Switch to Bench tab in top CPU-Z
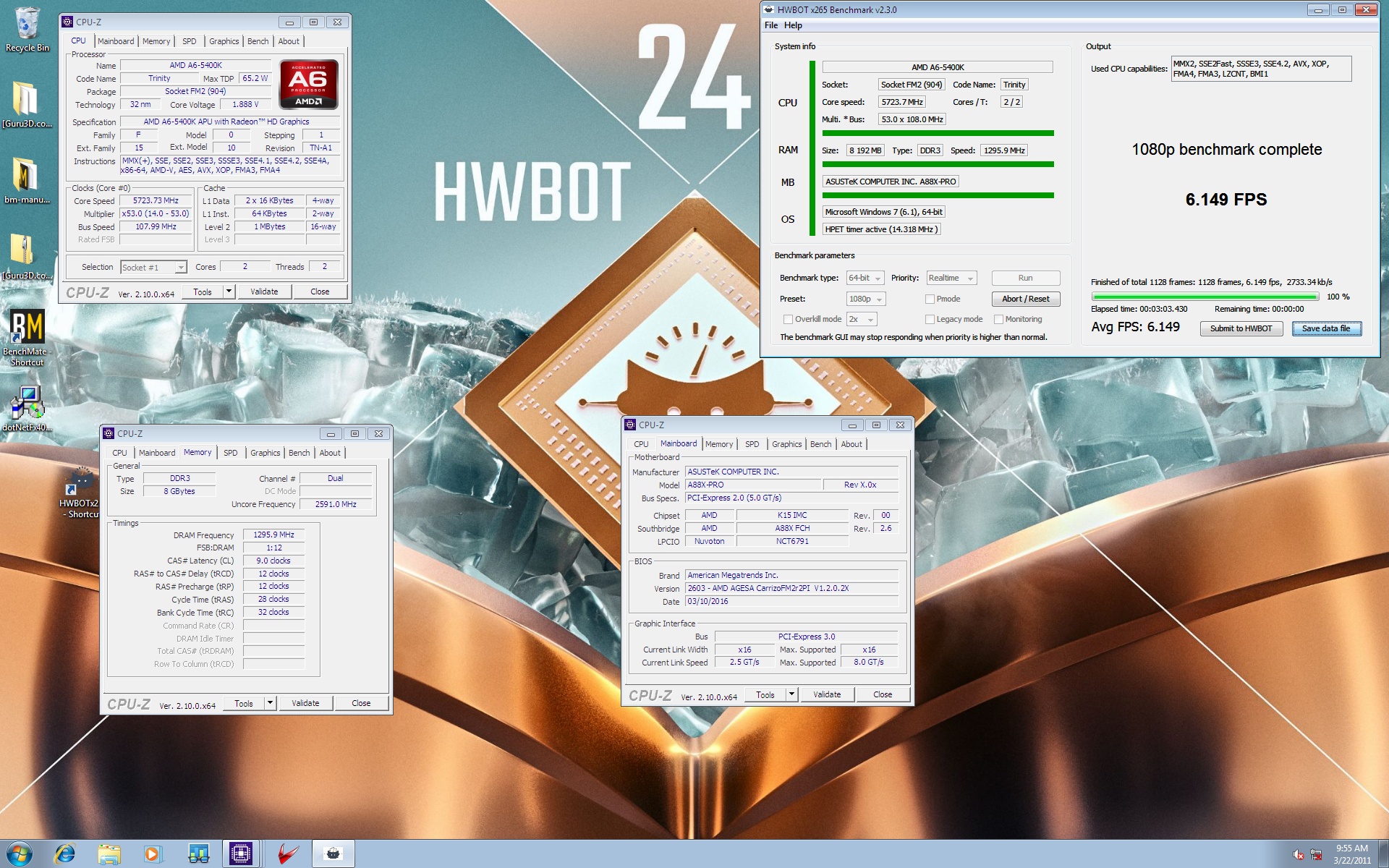The height and width of the screenshot is (868, 1389). pos(258,41)
